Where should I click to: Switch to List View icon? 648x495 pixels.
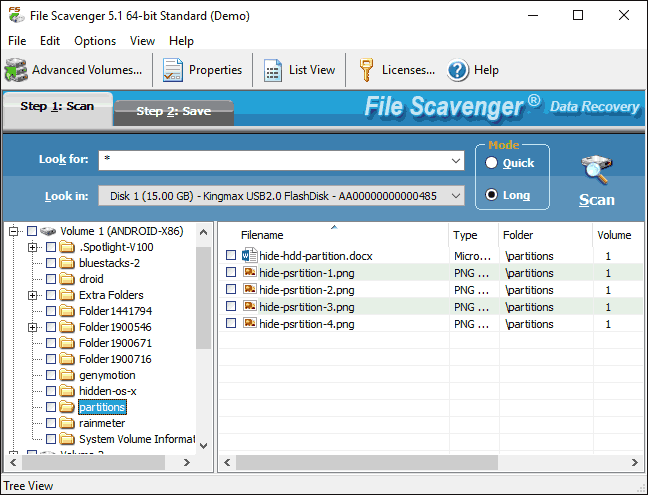click(273, 70)
